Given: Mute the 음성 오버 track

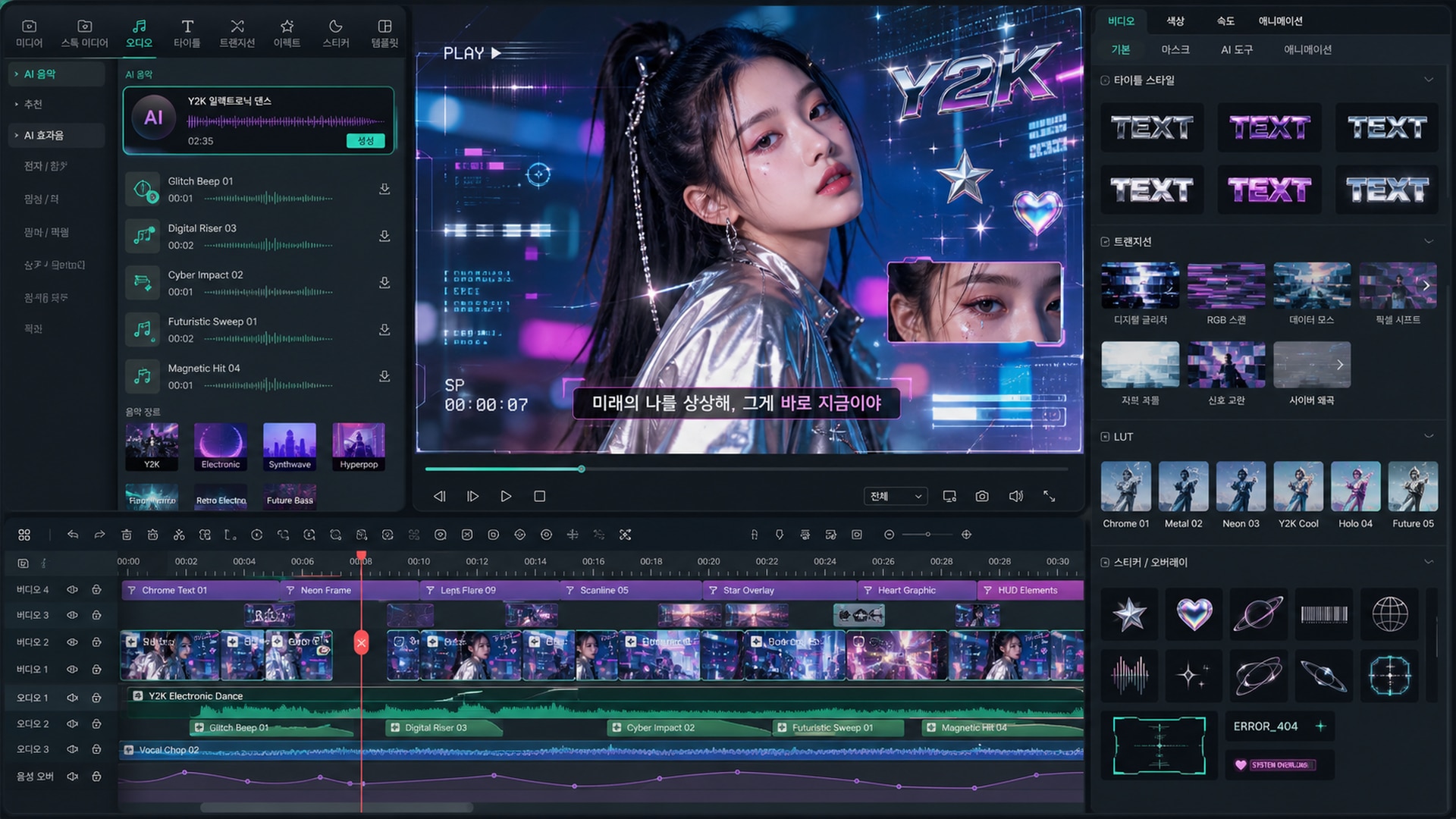Looking at the screenshot, I should pos(72,777).
